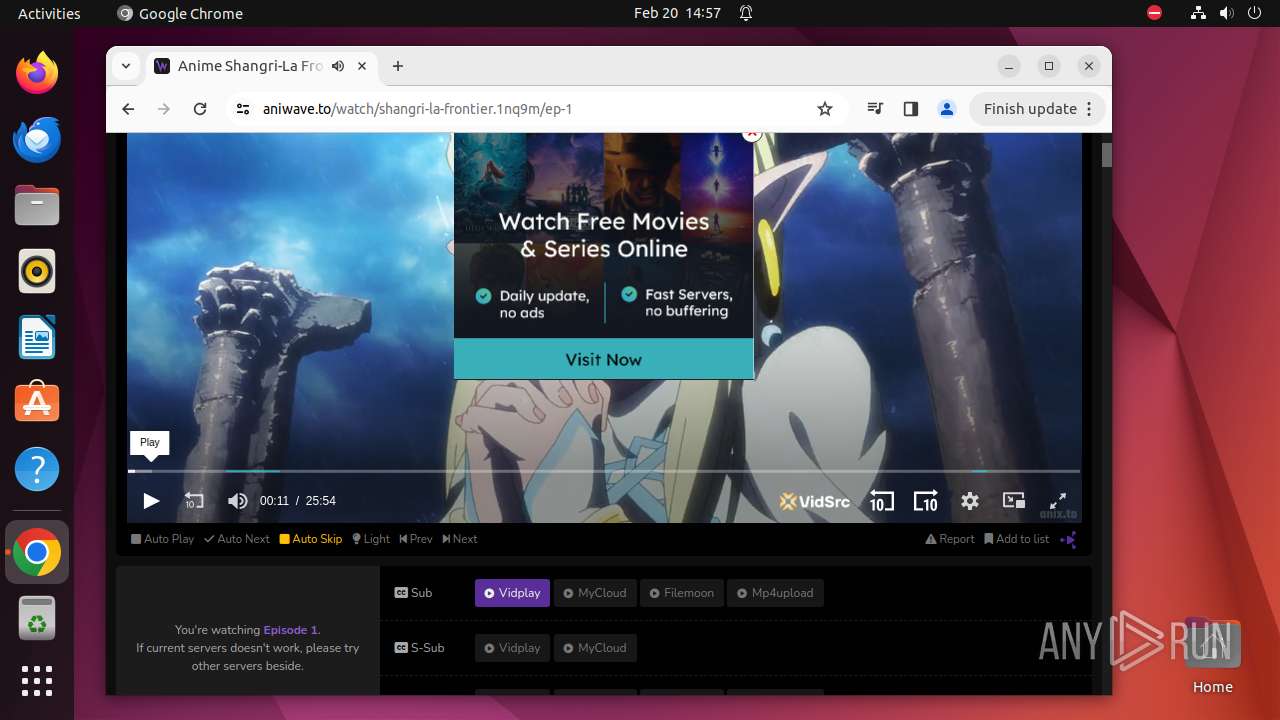
Task: Click the purple share icon beside Add to list
Action: point(1069,539)
